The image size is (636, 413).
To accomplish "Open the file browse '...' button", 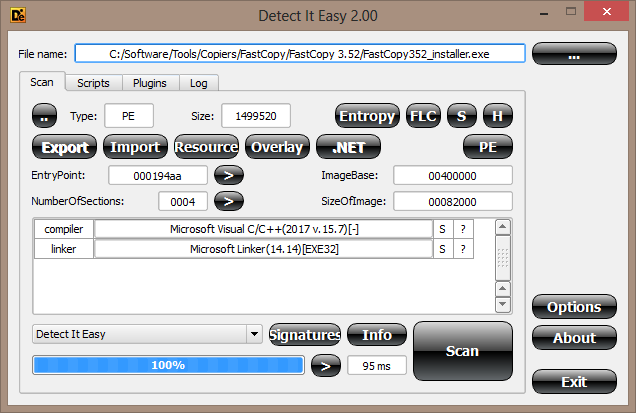I will click(x=574, y=54).
